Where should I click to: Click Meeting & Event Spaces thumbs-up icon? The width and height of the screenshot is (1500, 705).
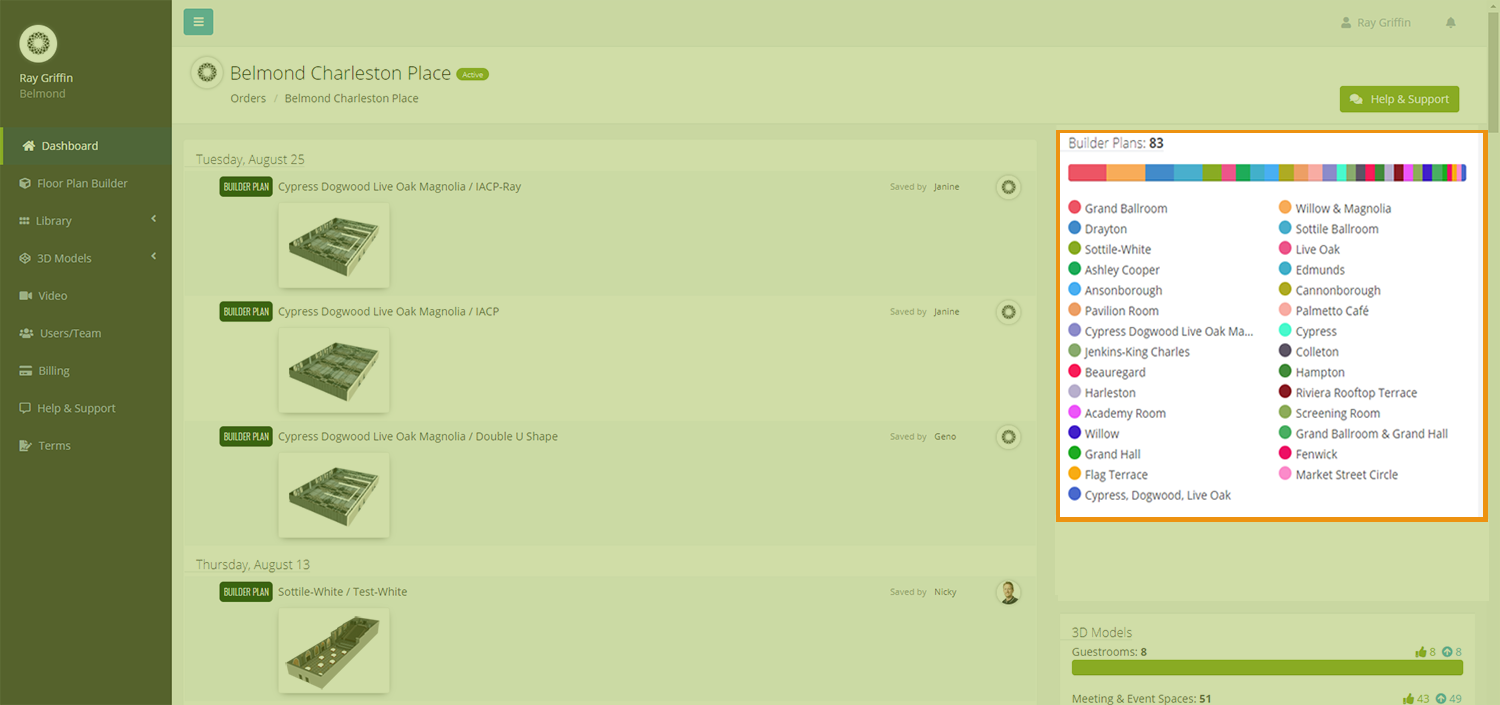click(1408, 699)
